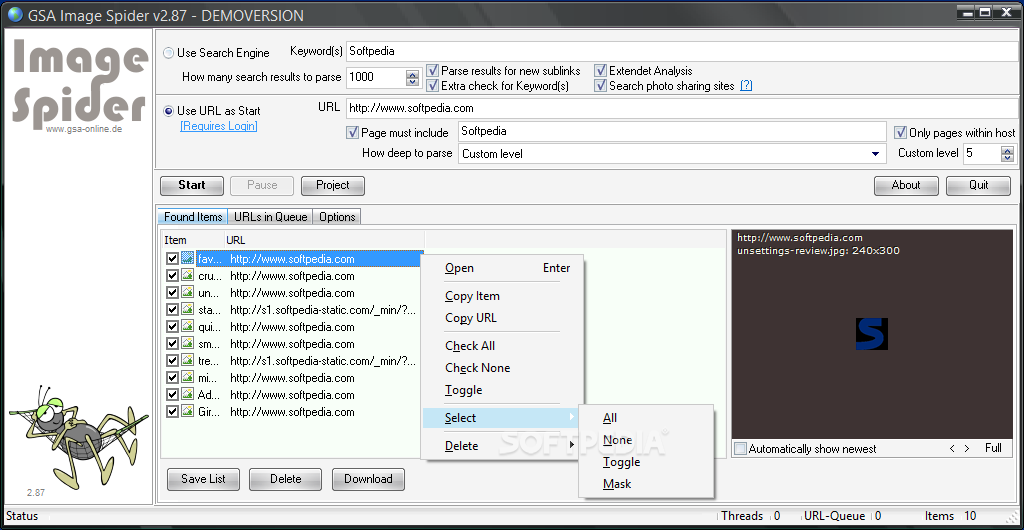Toggle Search photo sharing sites checkbox

pyautogui.click(x=600, y=86)
